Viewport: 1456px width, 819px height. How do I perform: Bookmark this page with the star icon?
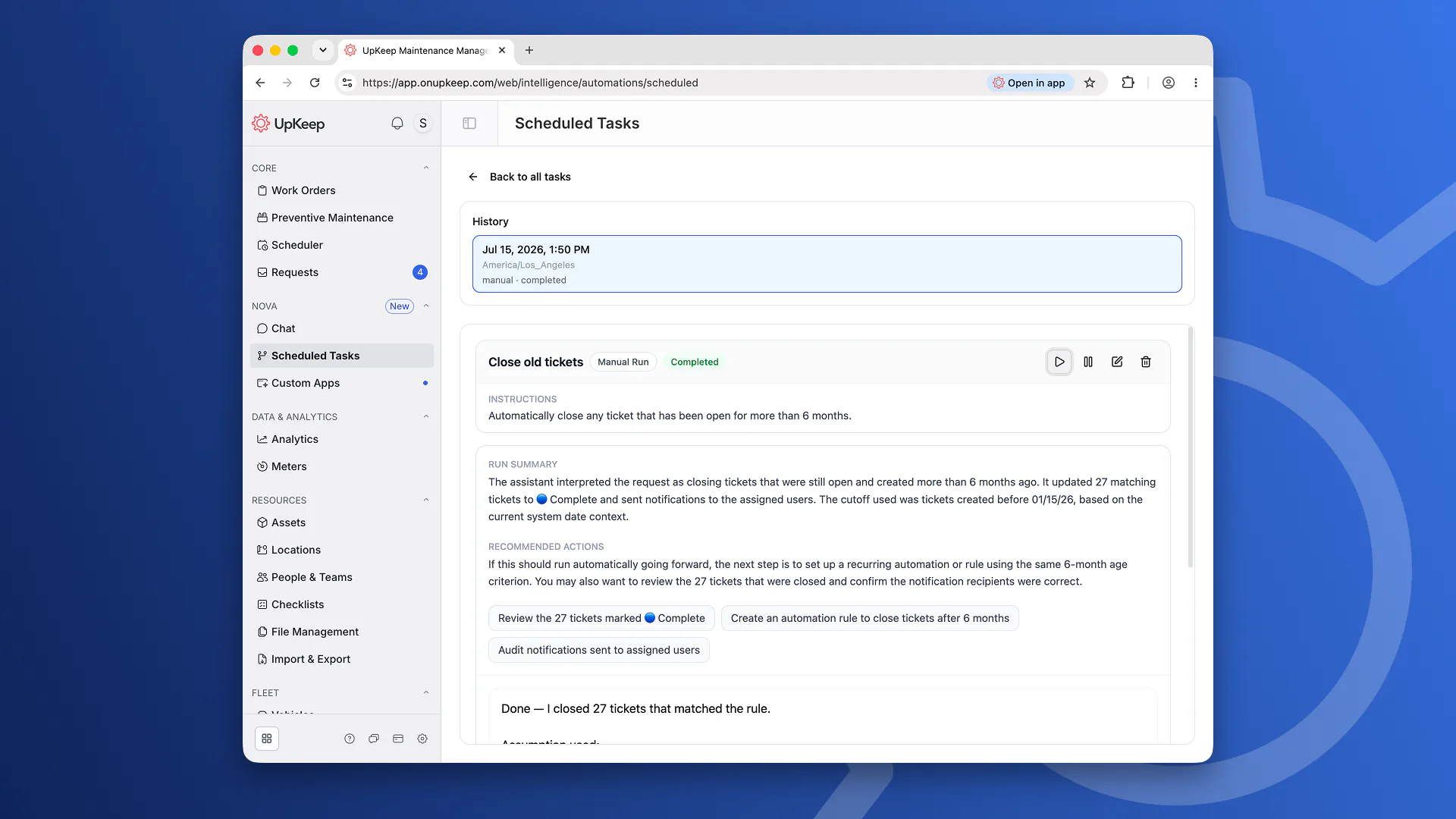(x=1090, y=83)
